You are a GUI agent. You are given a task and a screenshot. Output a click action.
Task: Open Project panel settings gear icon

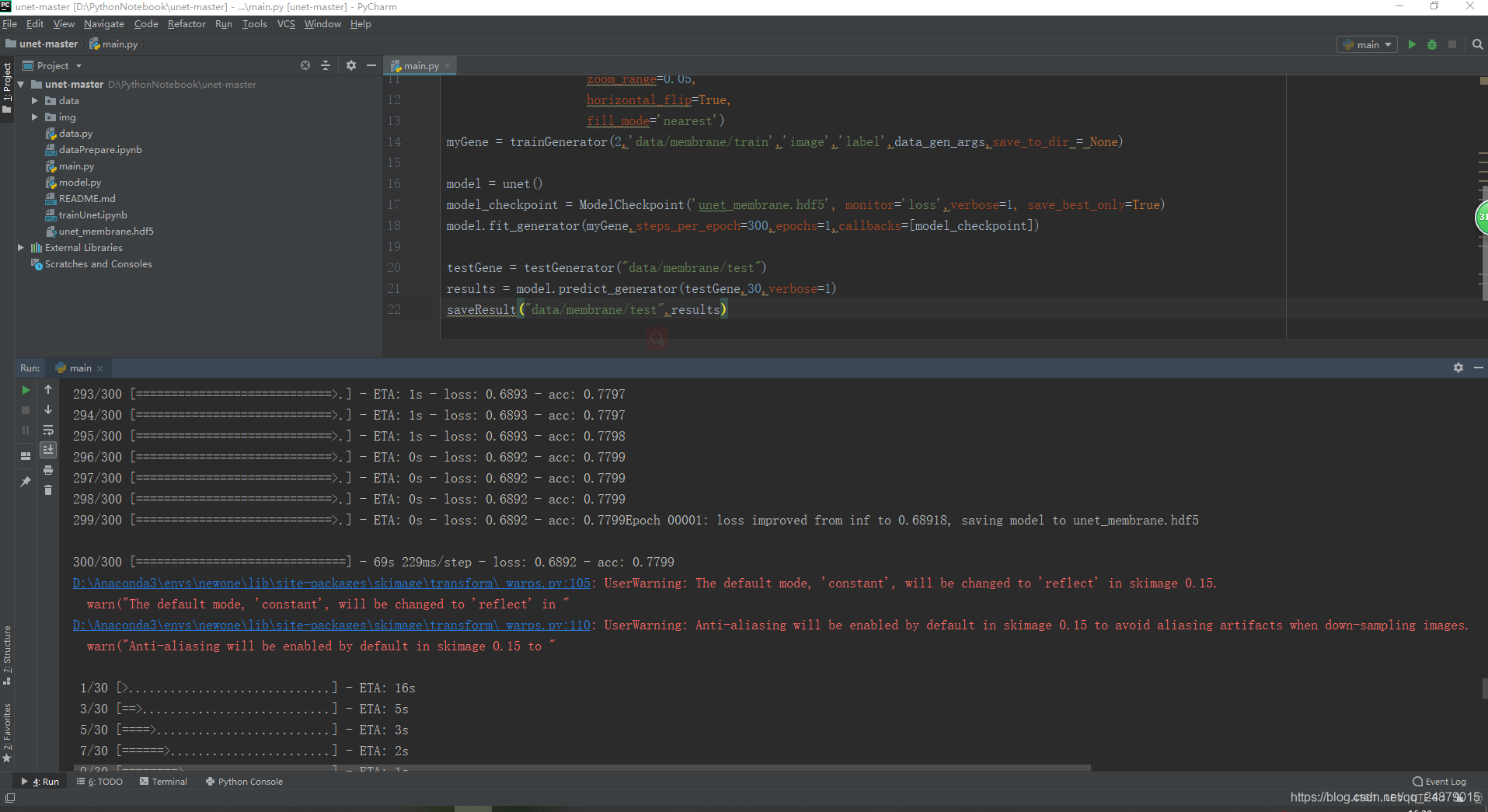tap(350, 65)
